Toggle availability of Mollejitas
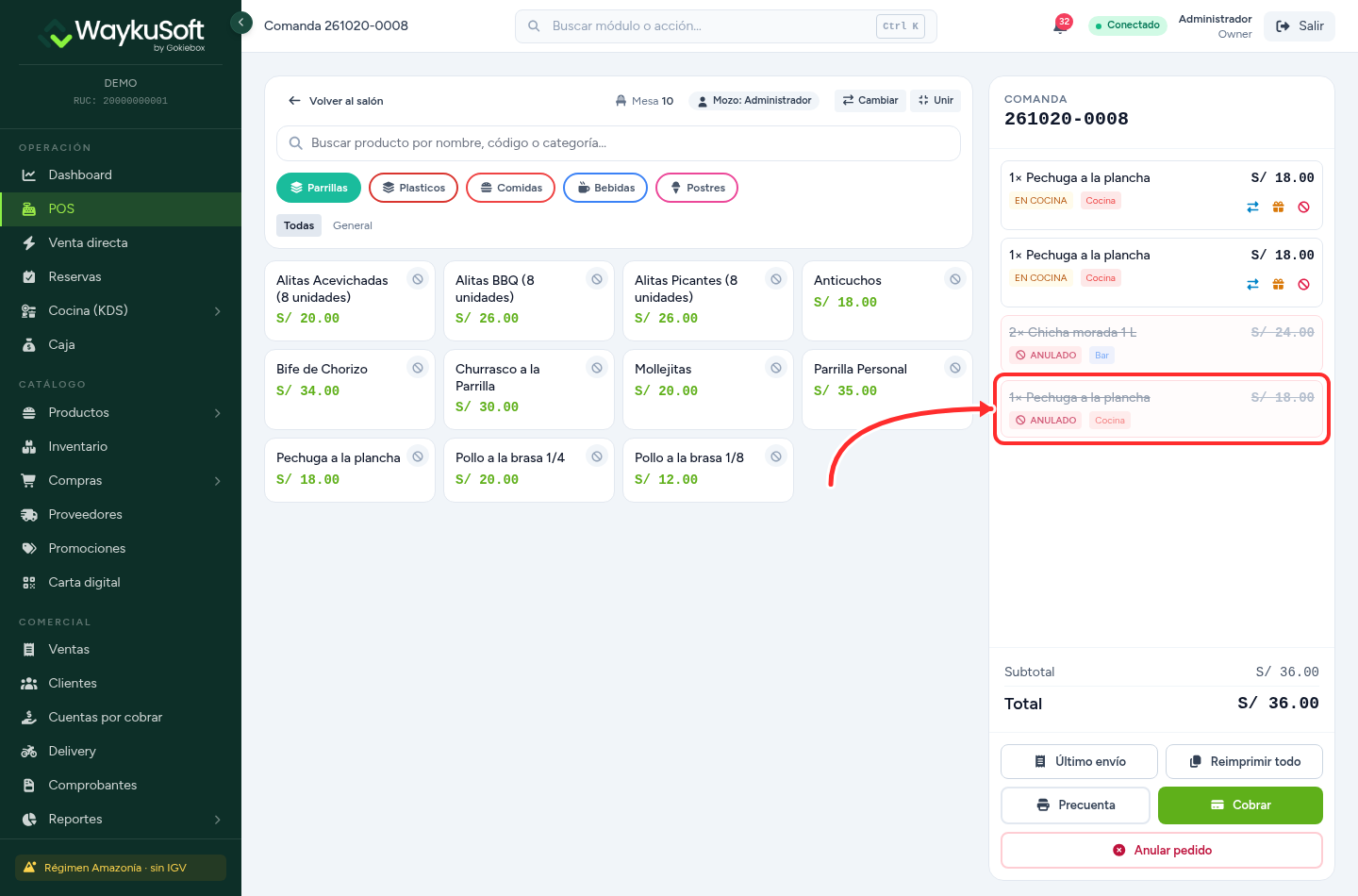This screenshot has width=1358, height=896. pos(776,368)
